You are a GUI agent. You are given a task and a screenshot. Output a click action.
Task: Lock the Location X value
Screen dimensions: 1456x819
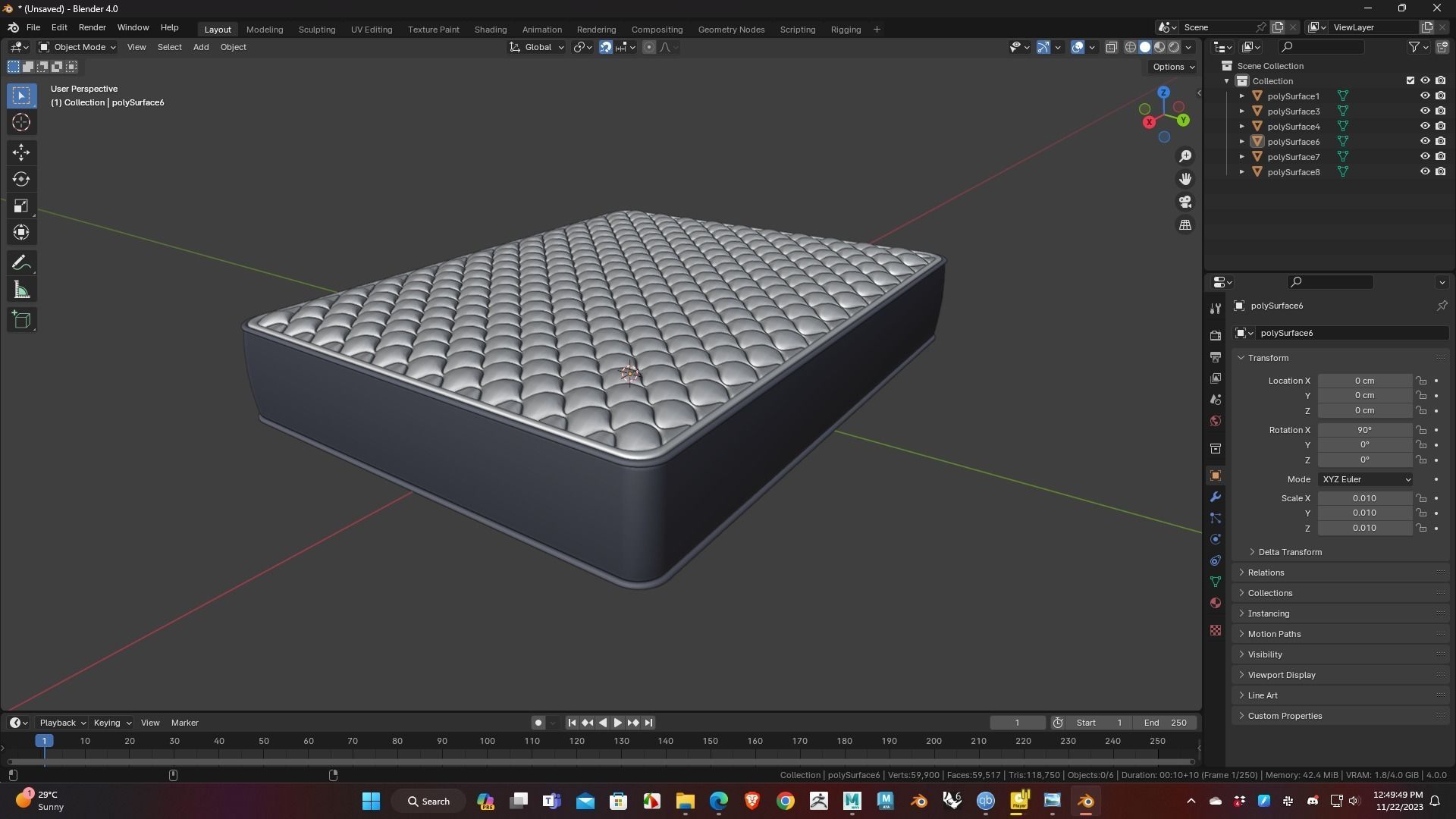1421,381
